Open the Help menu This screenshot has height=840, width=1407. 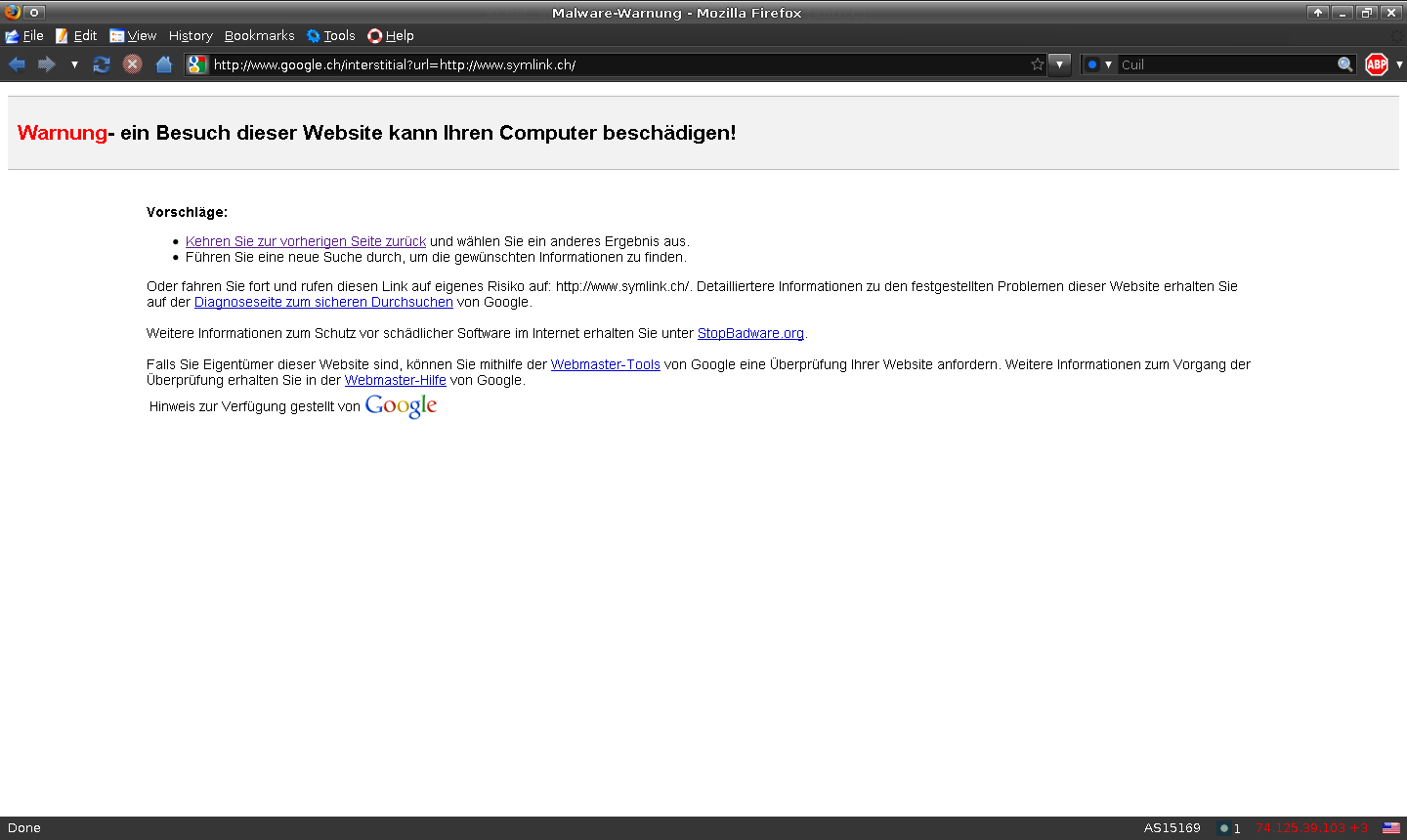391,36
